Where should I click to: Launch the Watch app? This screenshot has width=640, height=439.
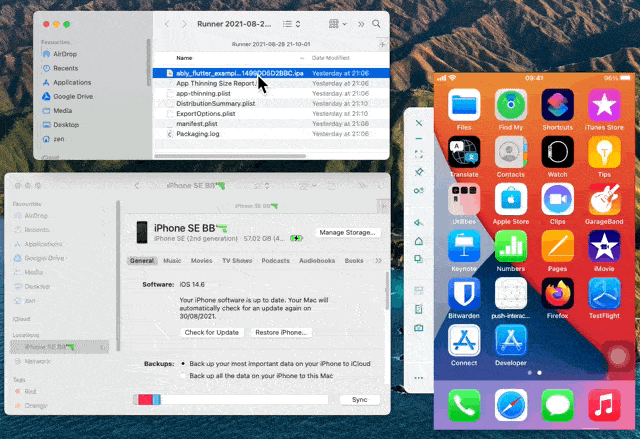pyautogui.click(x=557, y=152)
